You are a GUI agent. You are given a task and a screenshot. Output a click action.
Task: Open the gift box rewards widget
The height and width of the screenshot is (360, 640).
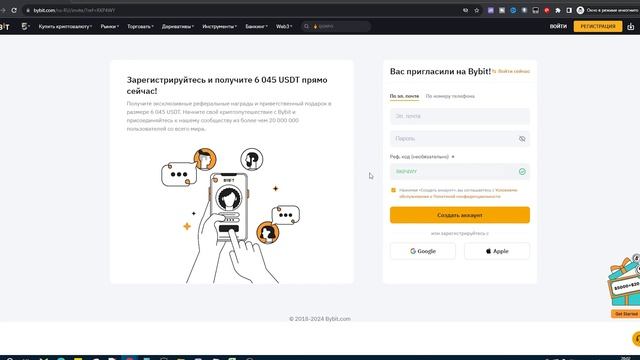pyautogui.click(x=624, y=282)
